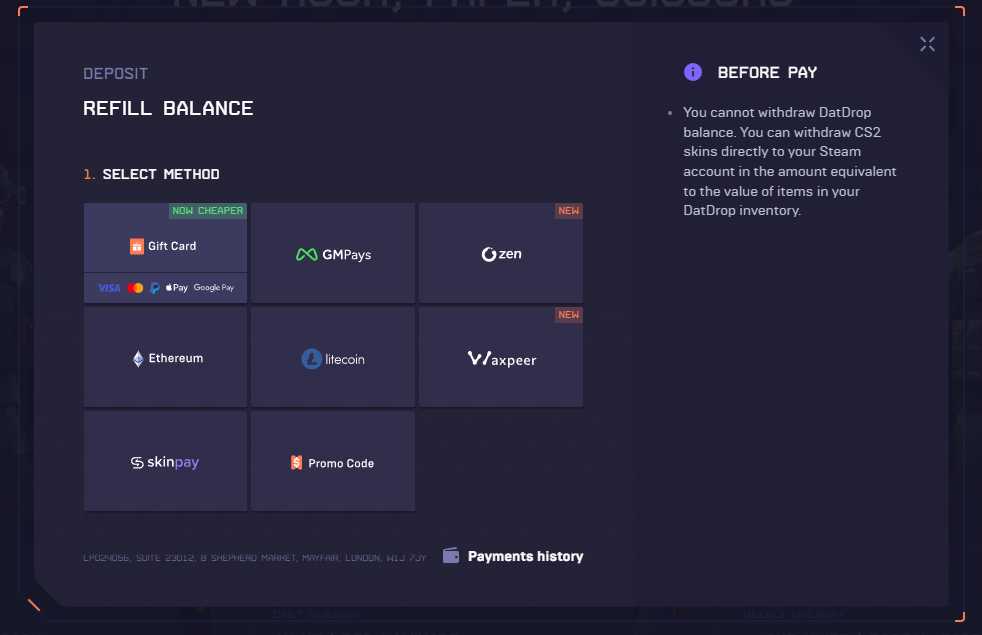Click the company address footer text

254,557
